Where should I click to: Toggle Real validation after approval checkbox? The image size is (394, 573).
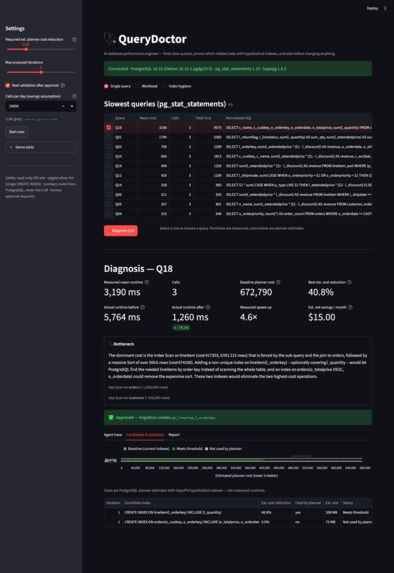point(8,85)
